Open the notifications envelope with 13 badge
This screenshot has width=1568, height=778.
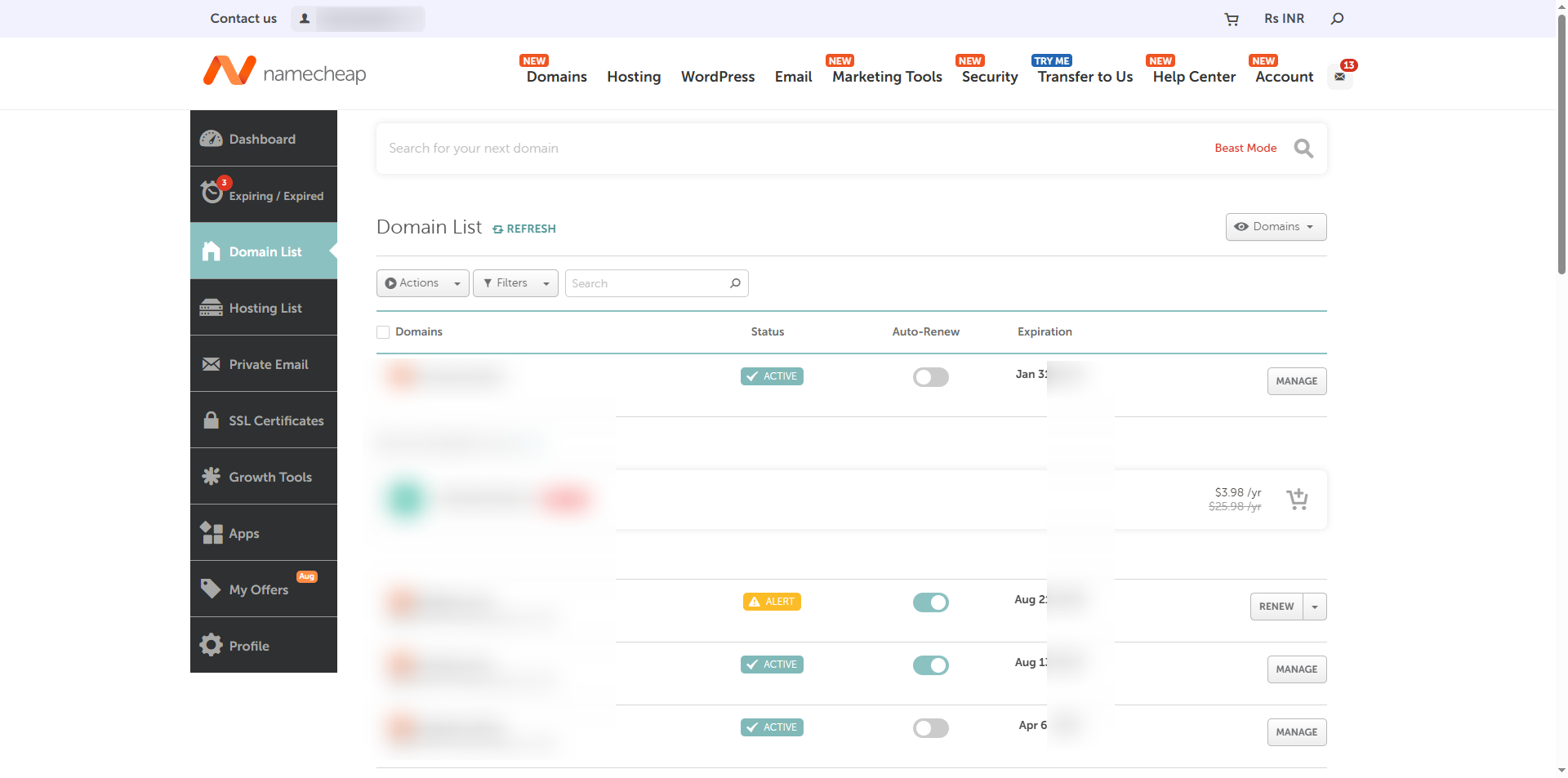click(x=1340, y=77)
